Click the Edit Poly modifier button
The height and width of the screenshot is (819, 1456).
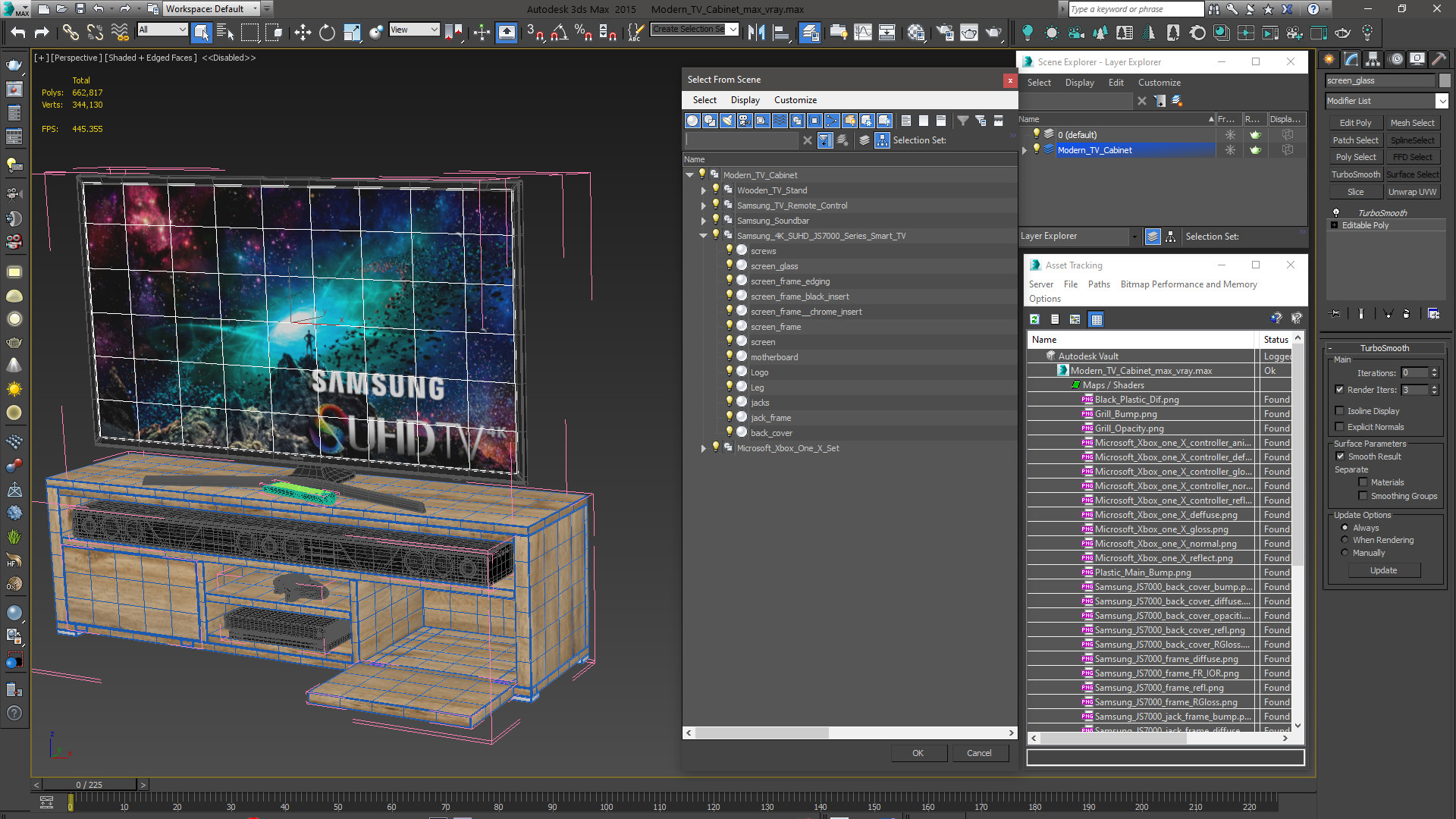(1355, 123)
